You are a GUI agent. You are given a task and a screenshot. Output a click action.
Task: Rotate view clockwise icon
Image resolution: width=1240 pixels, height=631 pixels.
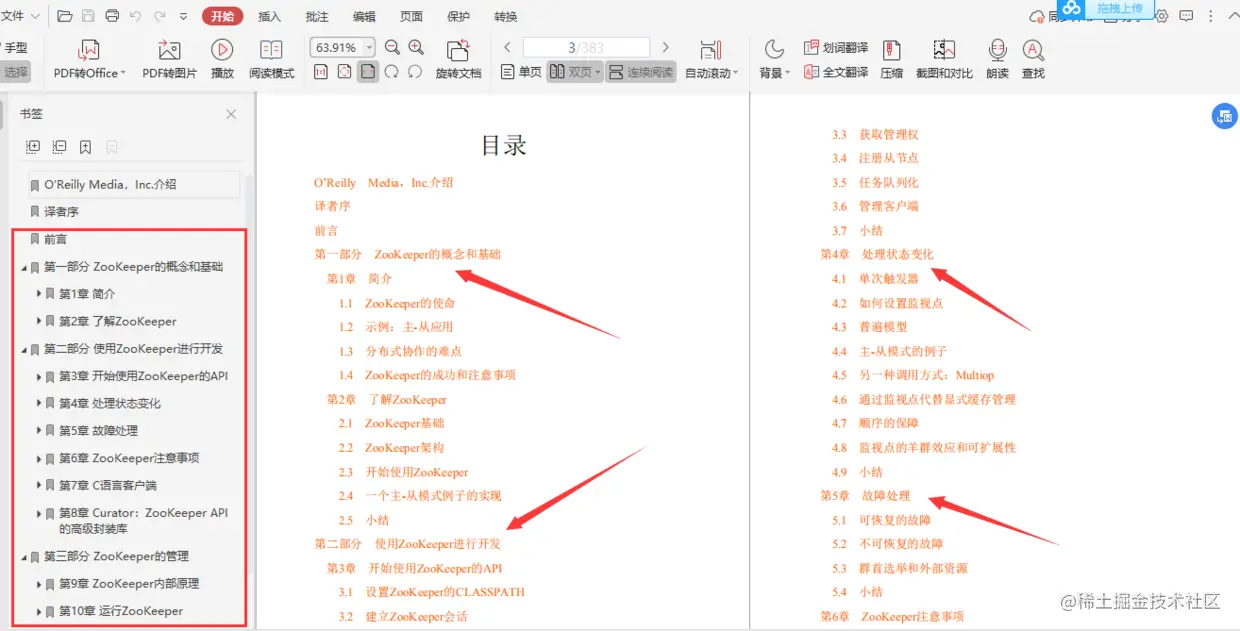[391, 72]
